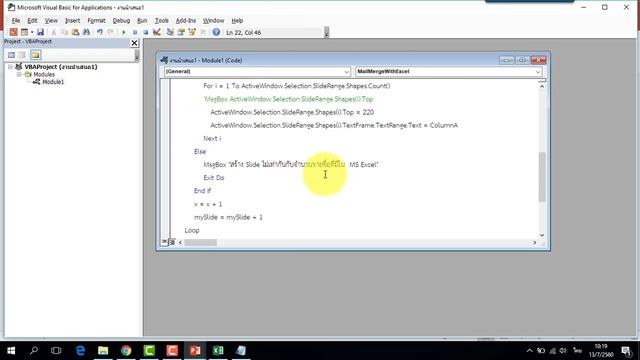Open the View menu

(51, 20)
